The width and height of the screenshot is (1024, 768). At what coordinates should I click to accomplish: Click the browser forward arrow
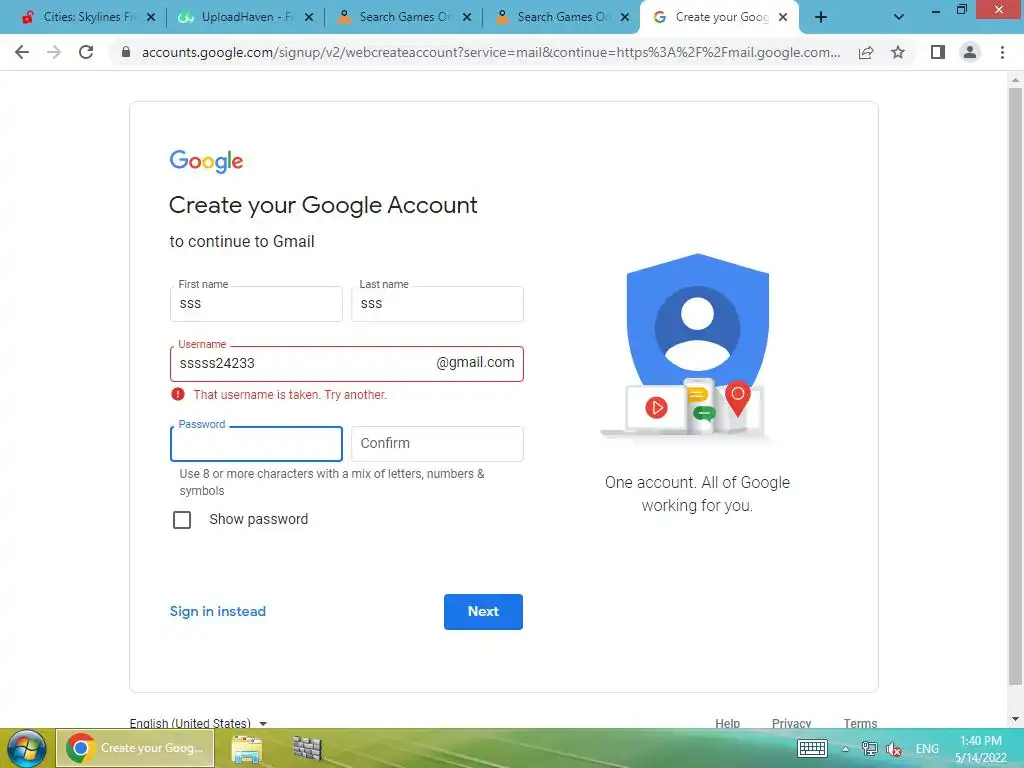point(54,52)
